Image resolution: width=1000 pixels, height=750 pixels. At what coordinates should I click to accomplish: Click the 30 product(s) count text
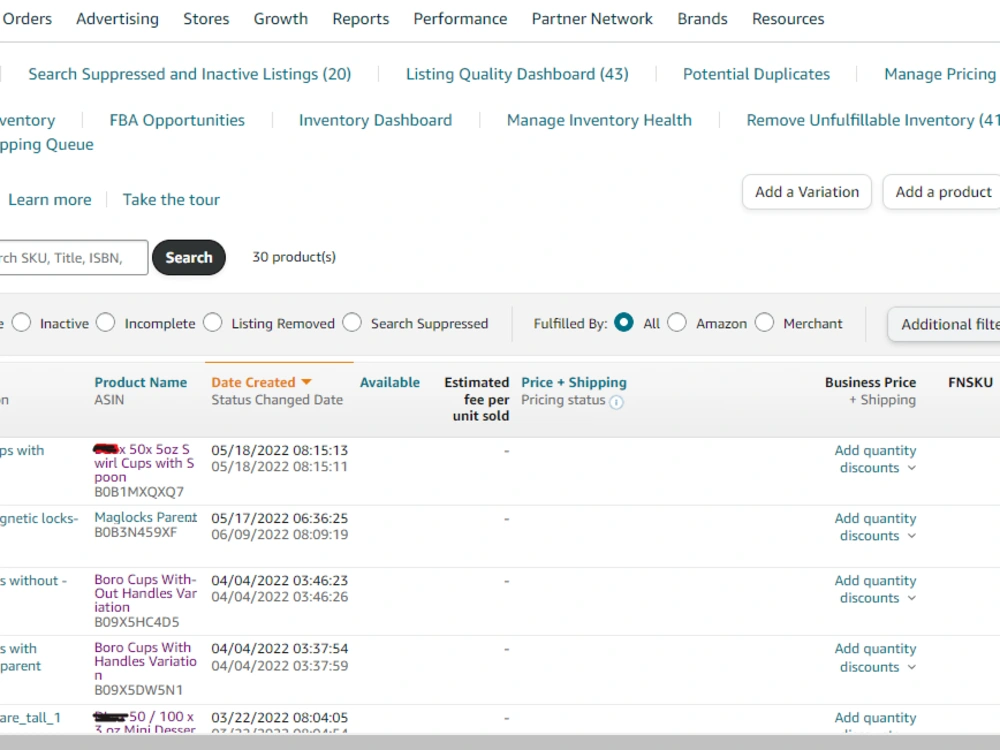pyautogui.click(x=294, y=257)
